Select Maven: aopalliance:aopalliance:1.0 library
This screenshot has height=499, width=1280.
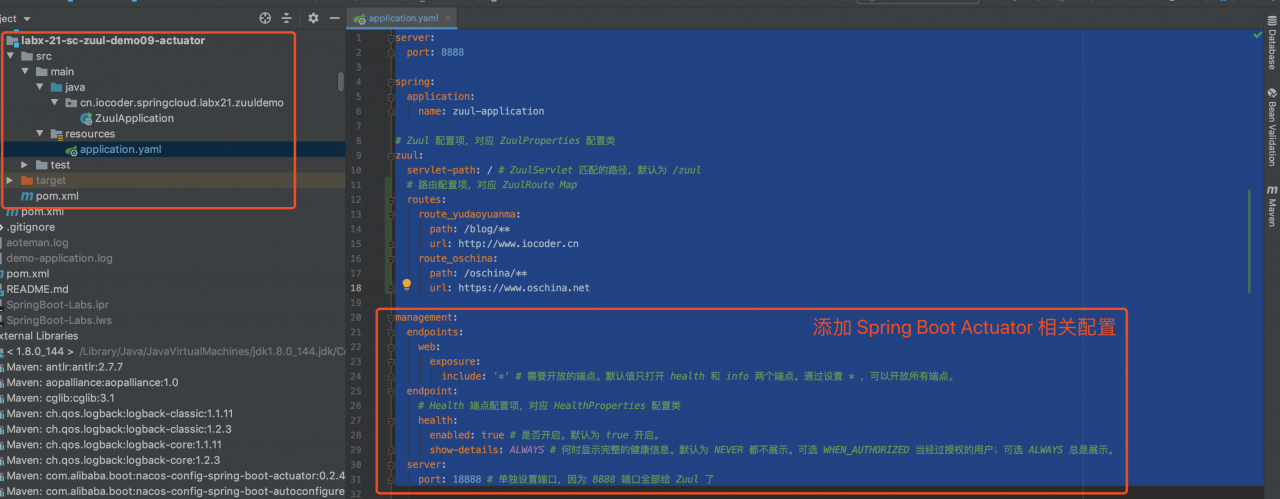tap(92, 382)
